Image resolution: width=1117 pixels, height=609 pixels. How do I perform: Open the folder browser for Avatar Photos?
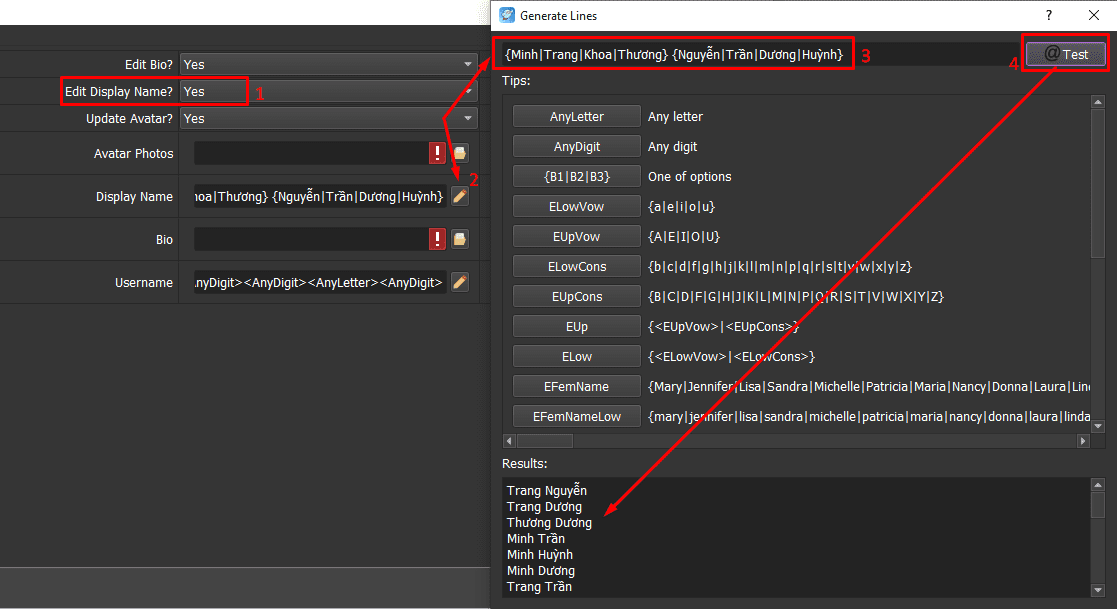point(461,153)
